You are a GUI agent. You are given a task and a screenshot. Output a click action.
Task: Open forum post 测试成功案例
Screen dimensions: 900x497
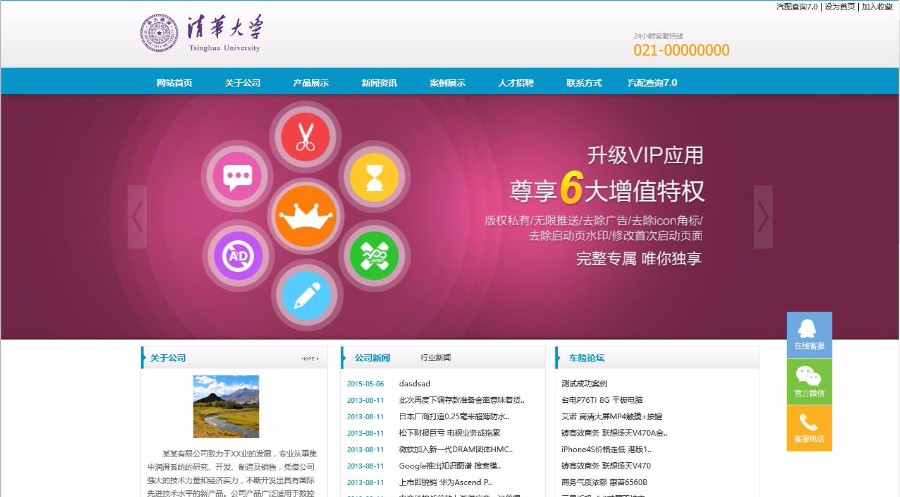pyautogui.click(x=584, y=383)
